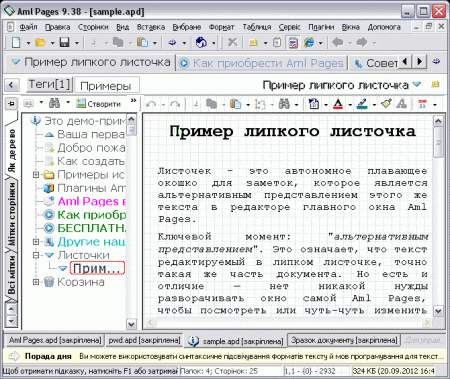Select the Всі мітки vertical tab
The width and height of the screenshot is (450, 379).
pos(12,275)
